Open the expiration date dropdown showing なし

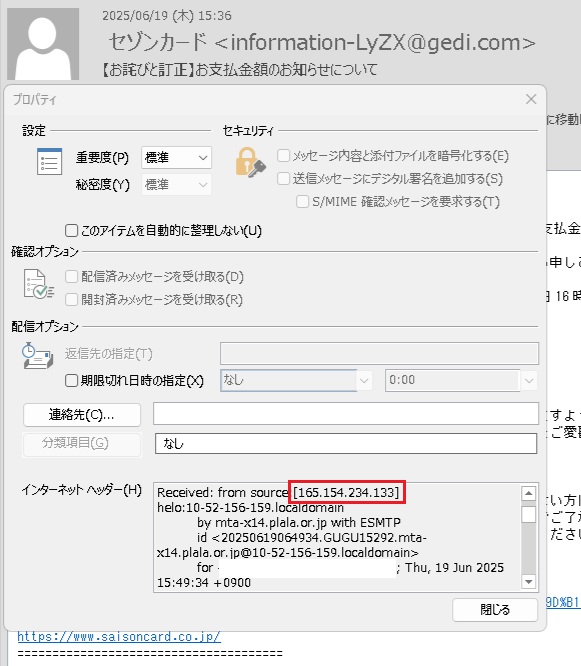tap(296, 380)
